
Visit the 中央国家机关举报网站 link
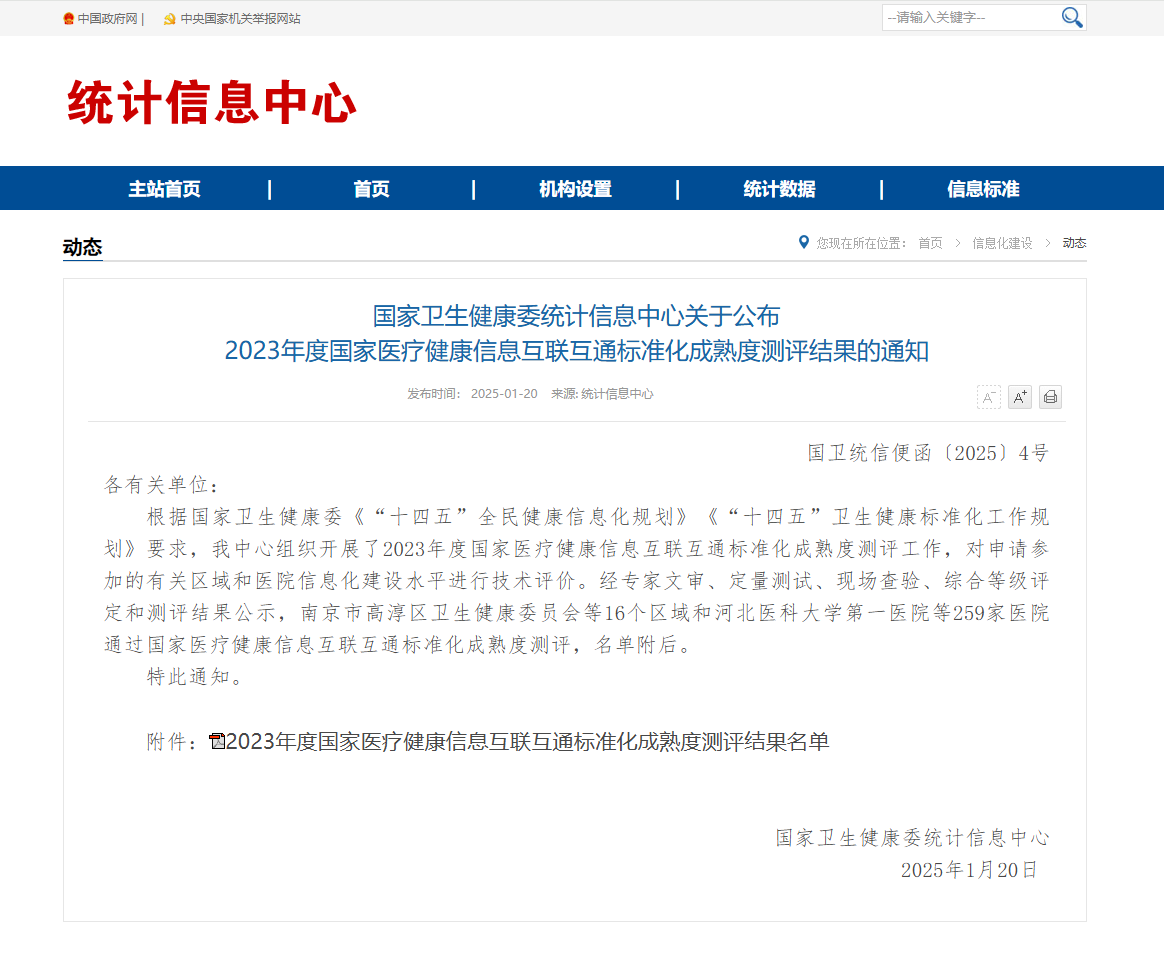[x=240, y=19]
